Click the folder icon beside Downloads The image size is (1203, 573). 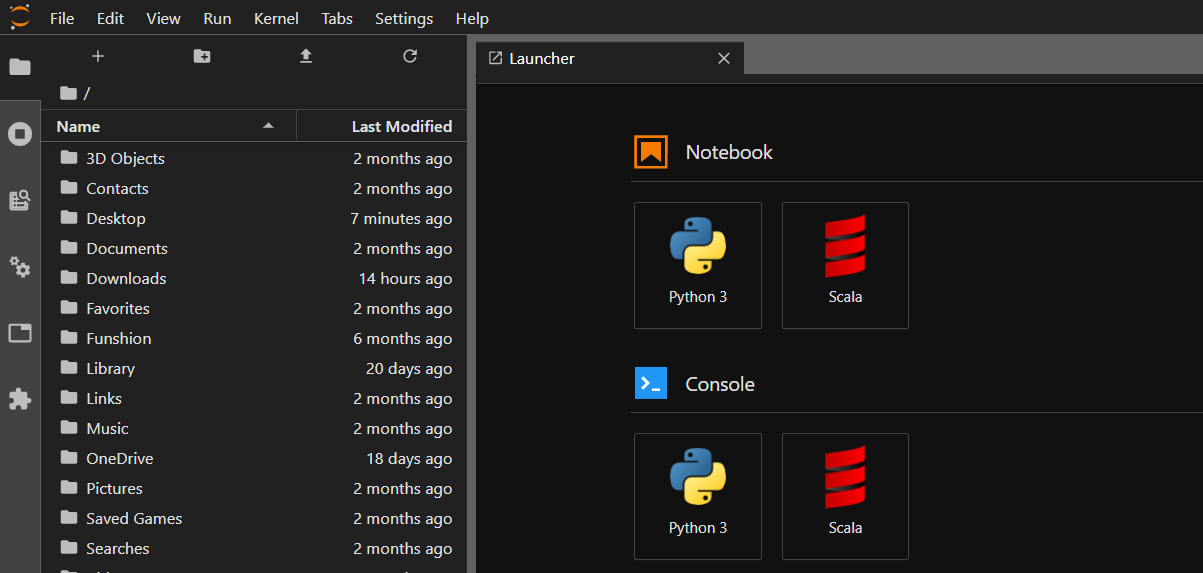[x=69, y=278]
